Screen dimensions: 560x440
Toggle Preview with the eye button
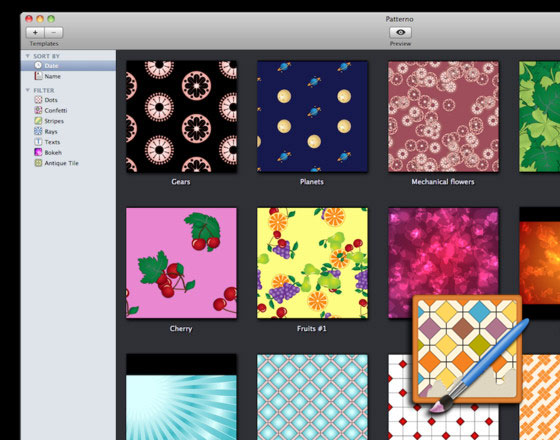point(400,32)
